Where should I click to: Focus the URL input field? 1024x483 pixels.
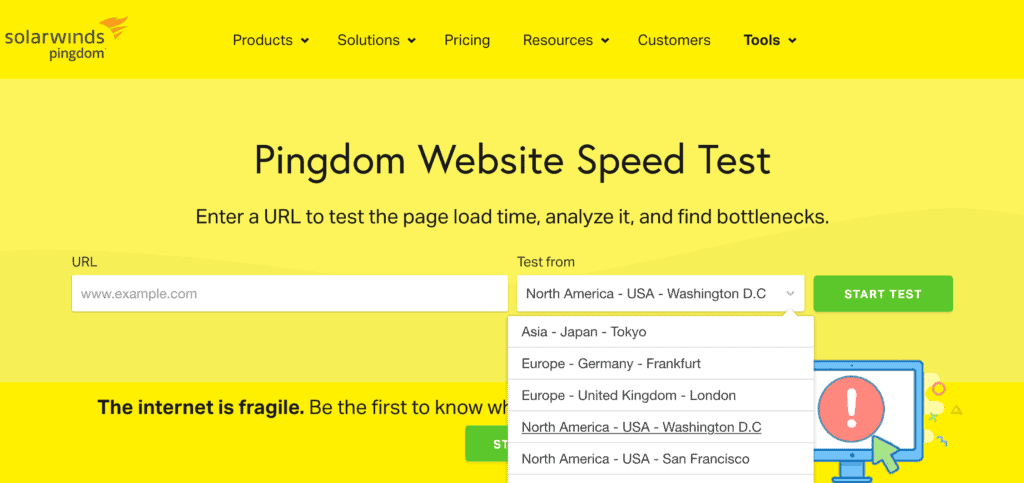(x=289, y=294)
